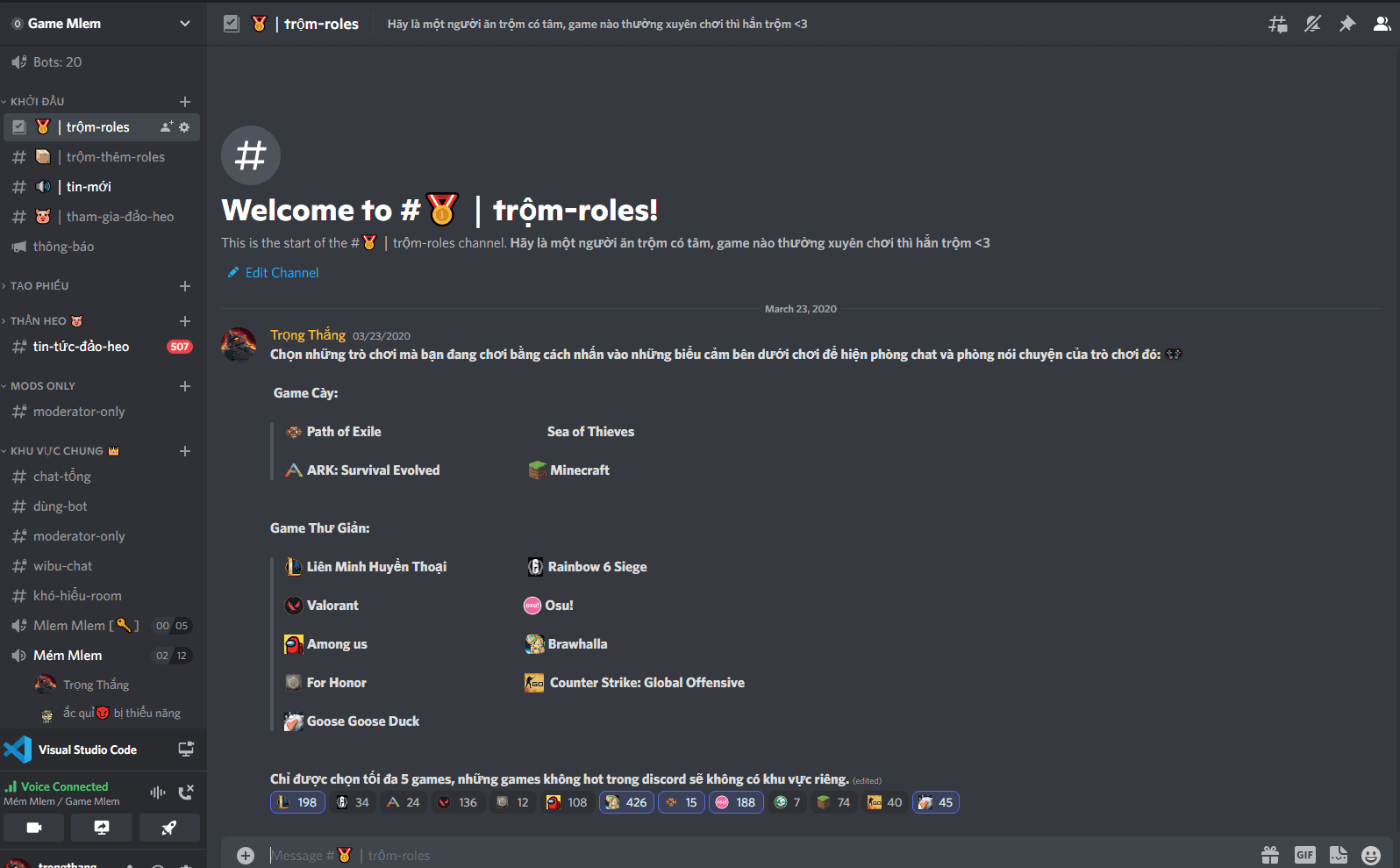Collapse the MODS ONLY category

point(43,386)
